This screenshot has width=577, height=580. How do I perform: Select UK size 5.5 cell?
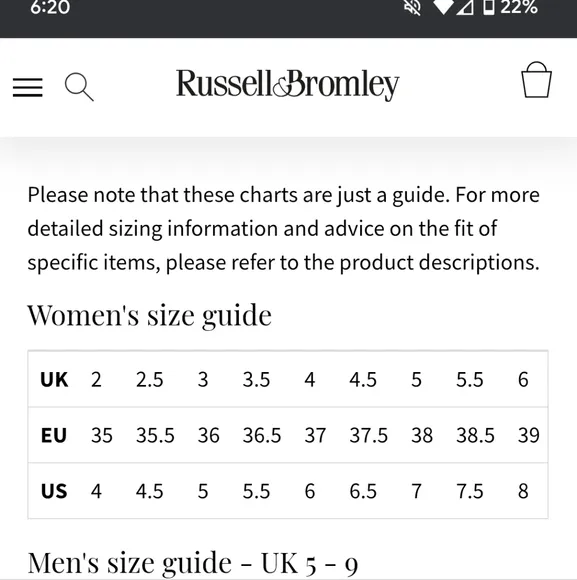470,380
